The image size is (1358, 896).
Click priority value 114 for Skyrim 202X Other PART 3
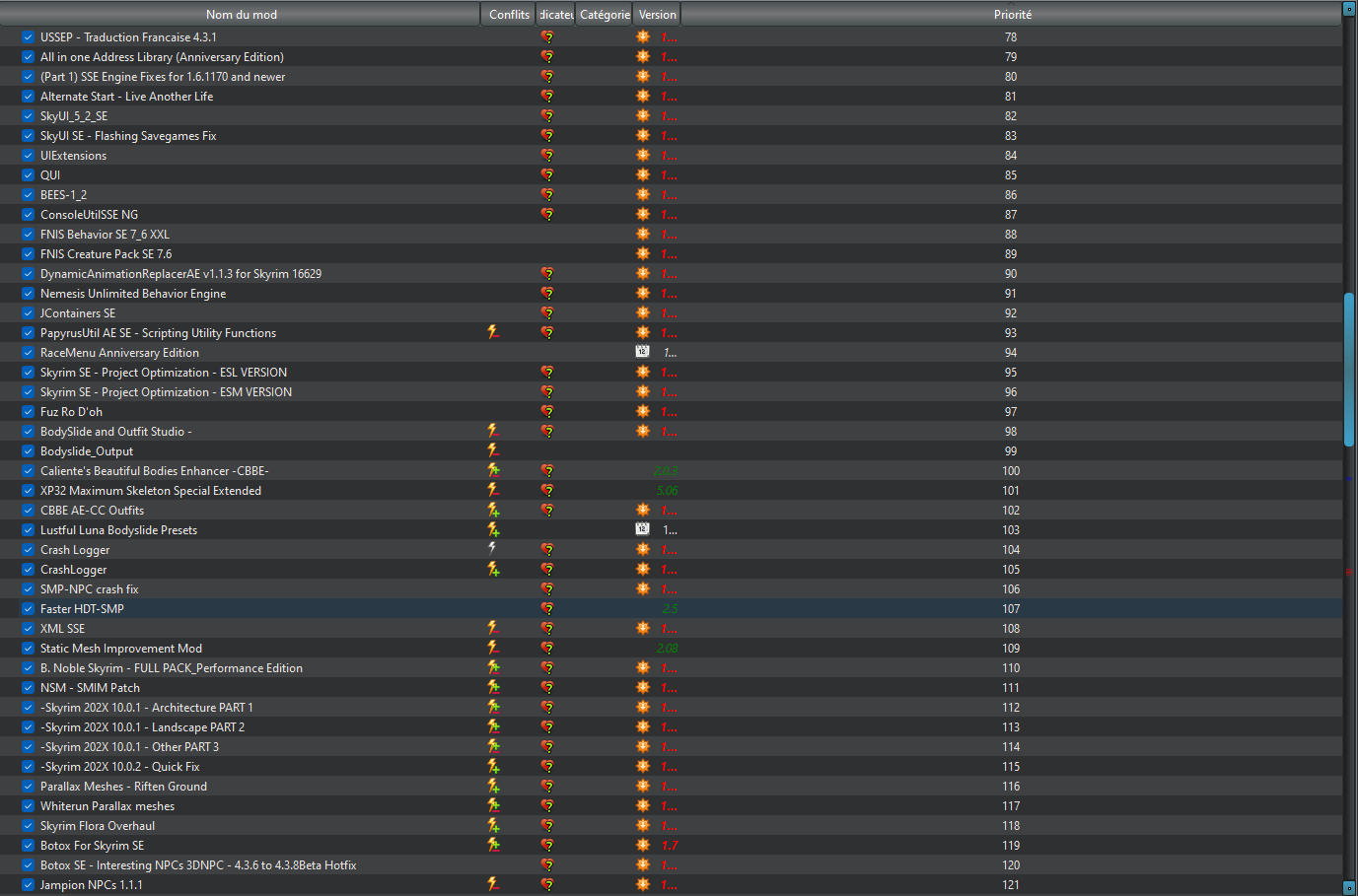pyautogui.click(x=1011, y=746)
